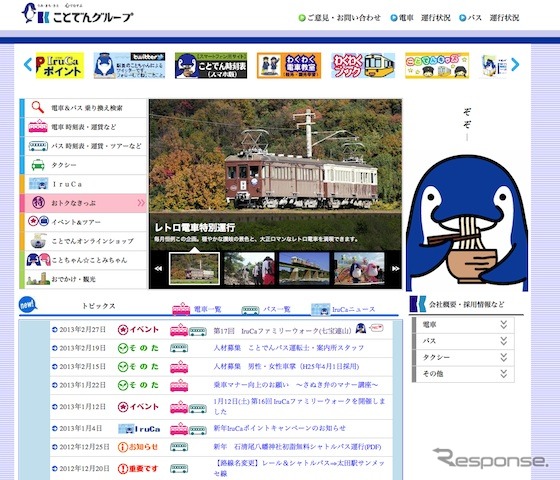This screenshot has height=480, width=560.
Task: Click the green taxi icon
Action: tap(38, 165)
